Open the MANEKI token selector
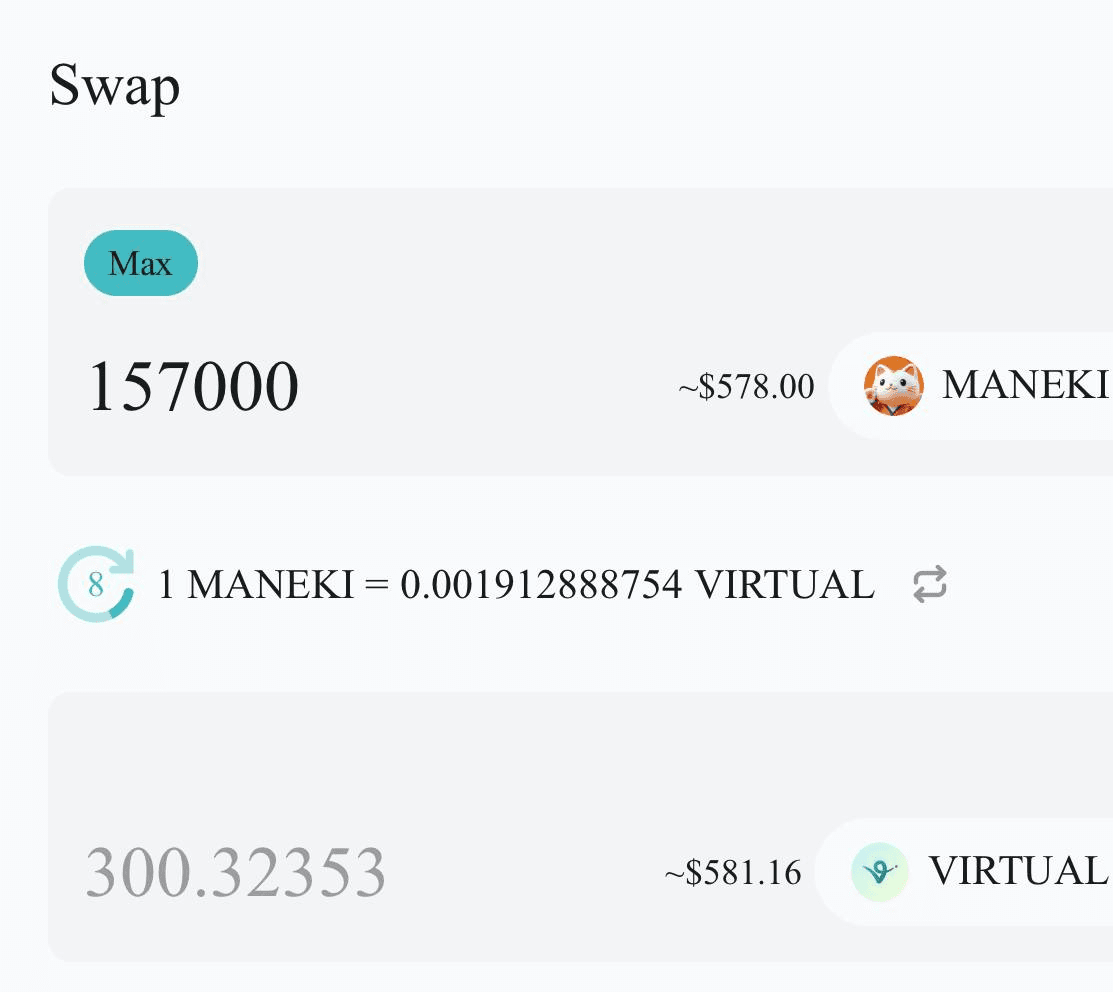Image resolution: width=1113 pixels, height=992 pixels. (x=970, y=385)
